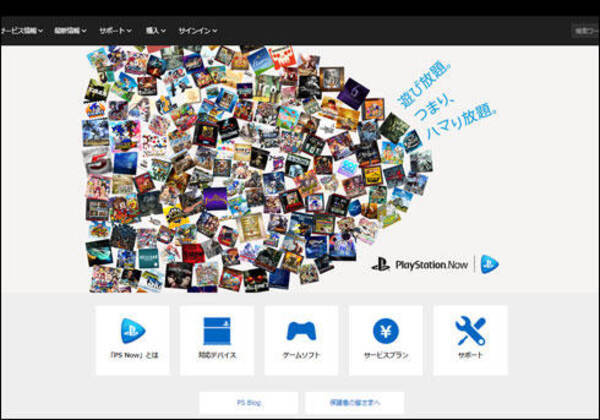
Task: Open the サポート dropdown in top navigation
Action: 115,31
